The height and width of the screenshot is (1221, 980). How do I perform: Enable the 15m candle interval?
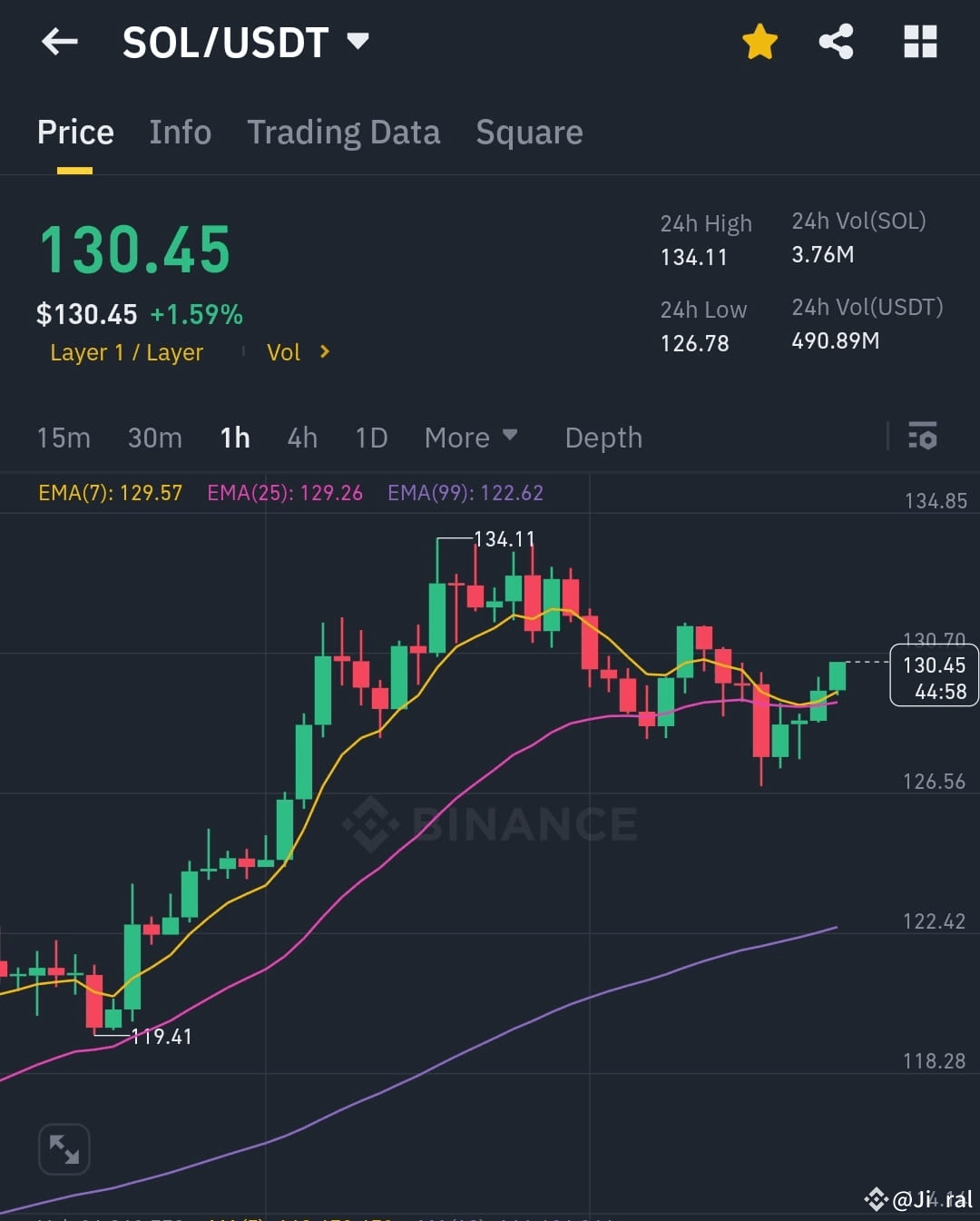tap(63, 438)
